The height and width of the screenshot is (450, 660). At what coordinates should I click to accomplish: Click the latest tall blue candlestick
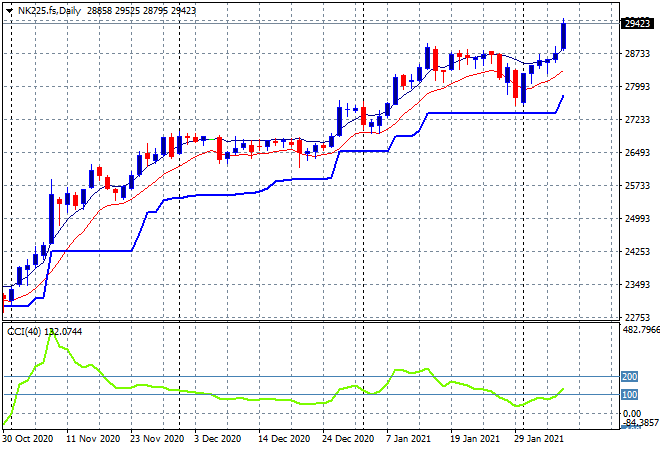click(x=563, y=36)
